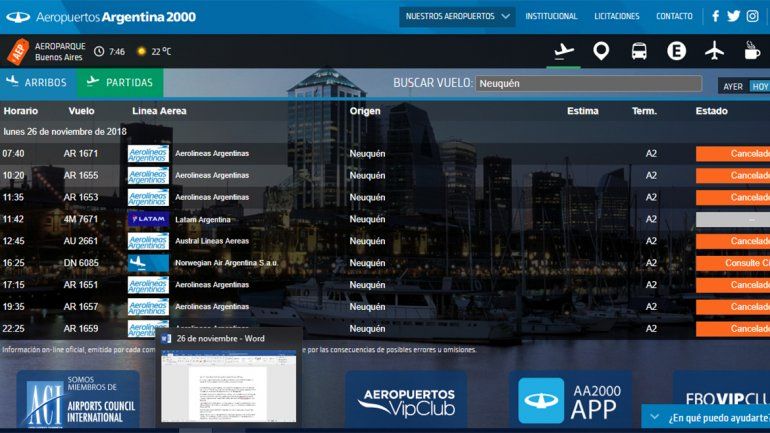Click Aerolineas logo in AR 1655 row

pos(148,175)
